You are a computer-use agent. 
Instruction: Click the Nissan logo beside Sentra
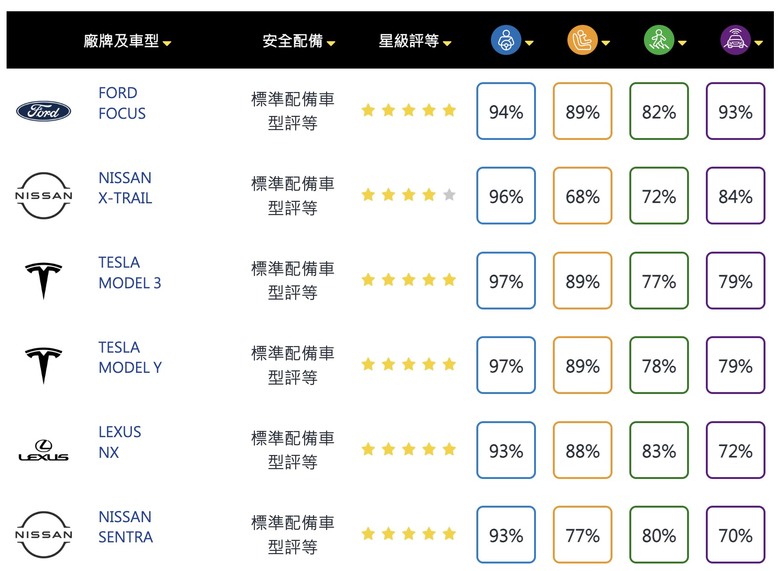coord(44,535)
